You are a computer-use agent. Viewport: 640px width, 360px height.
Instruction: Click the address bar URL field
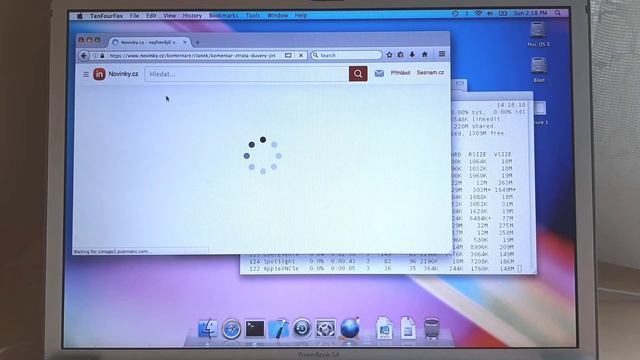[x=192, y=56]
